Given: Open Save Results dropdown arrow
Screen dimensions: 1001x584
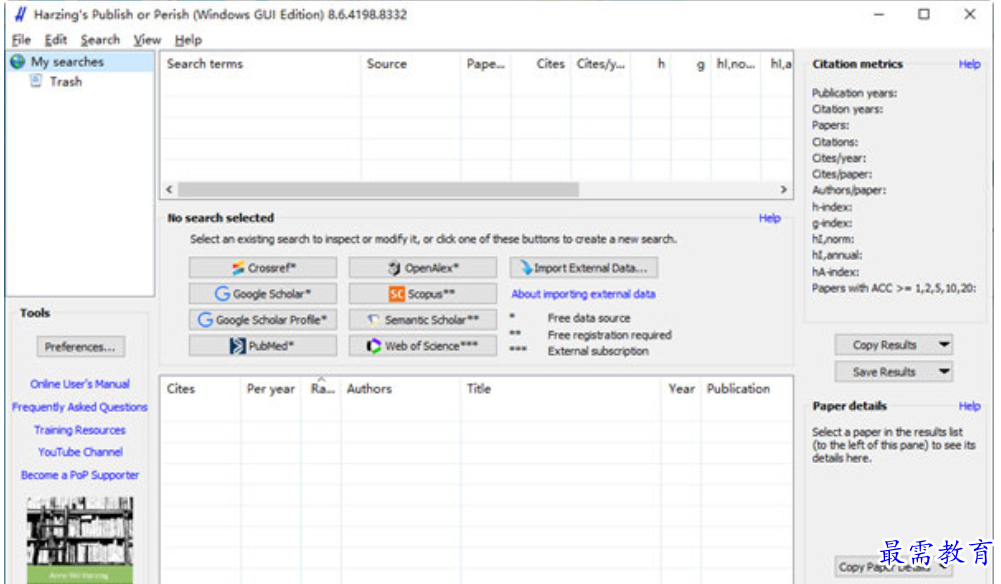Looking at the screenshot, I should 944,371.
